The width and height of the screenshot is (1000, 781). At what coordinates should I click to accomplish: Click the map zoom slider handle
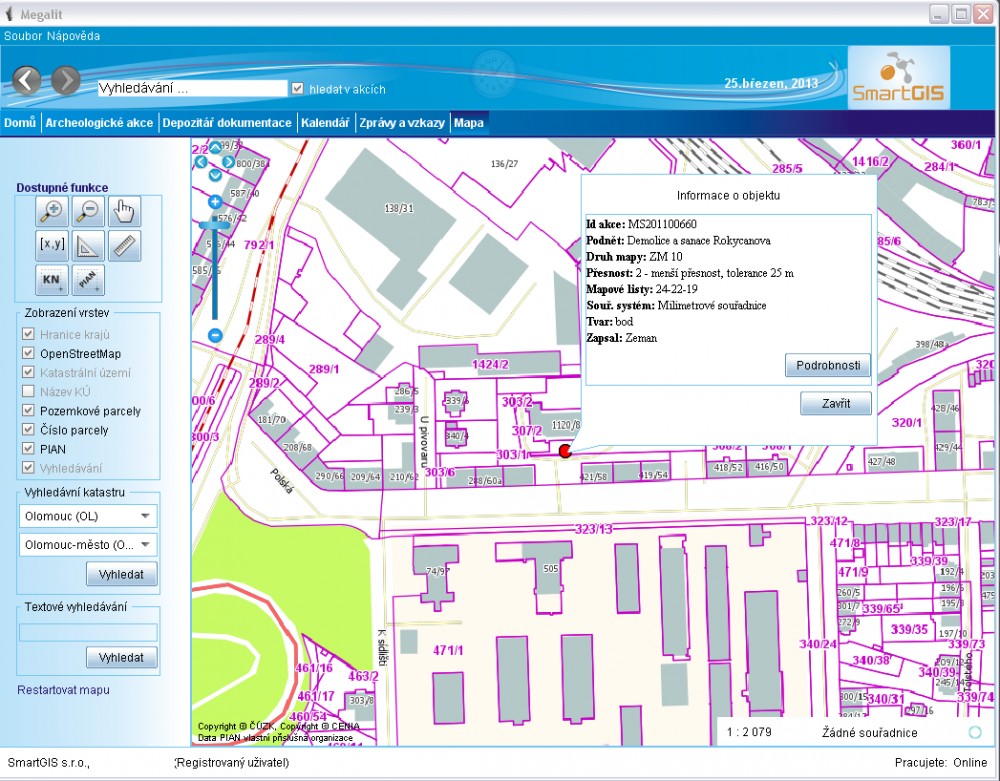coord(214,226)
